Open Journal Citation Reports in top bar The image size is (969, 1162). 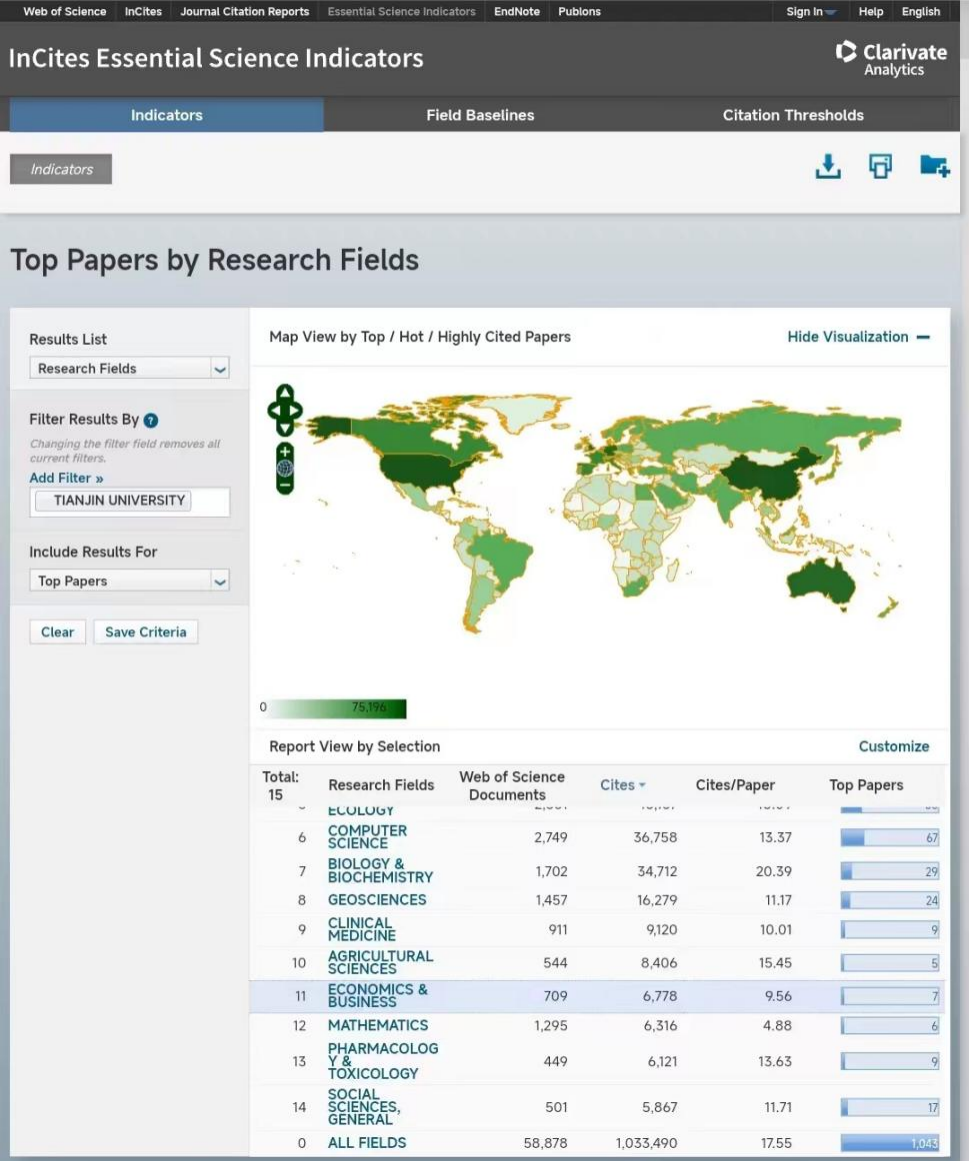(247, 12)
